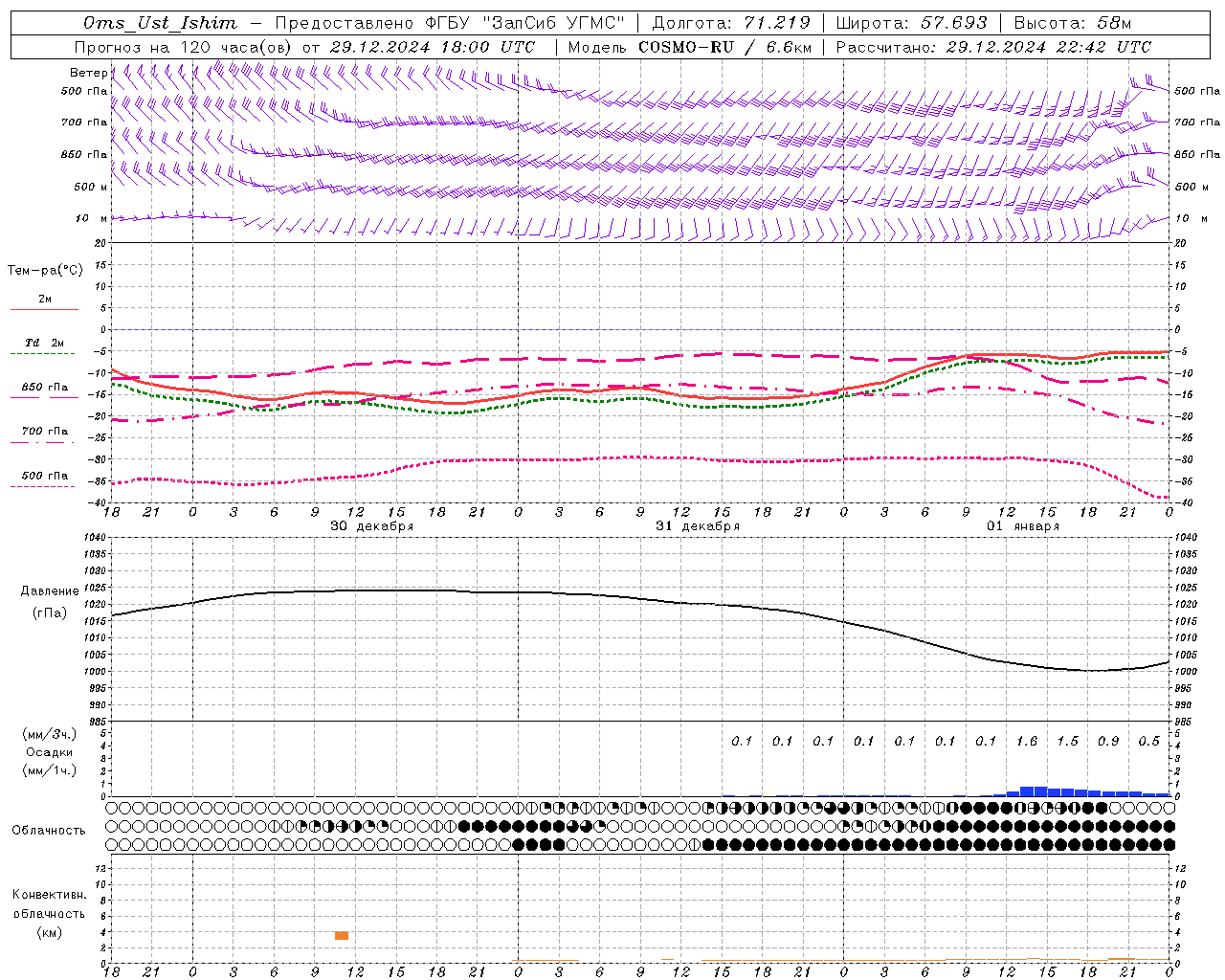Image resolution: width=1225 pixels, height=980 pixels.
Task: Select computed time Рассчитано: 29.12.2024 22:42 UTC
Action: 993,47
